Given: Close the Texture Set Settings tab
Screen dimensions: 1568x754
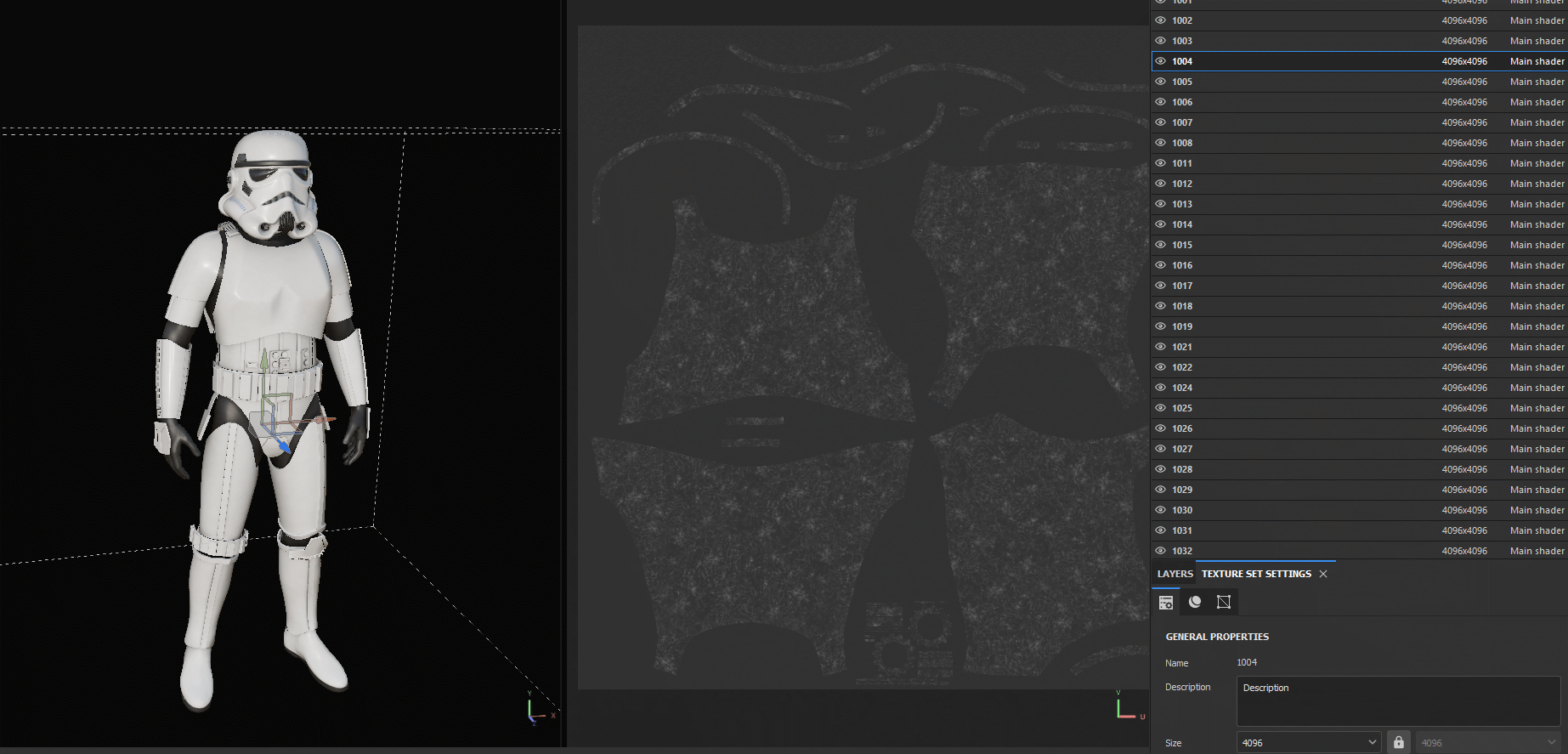Looking at the screenshot, I should (1323, 574).
